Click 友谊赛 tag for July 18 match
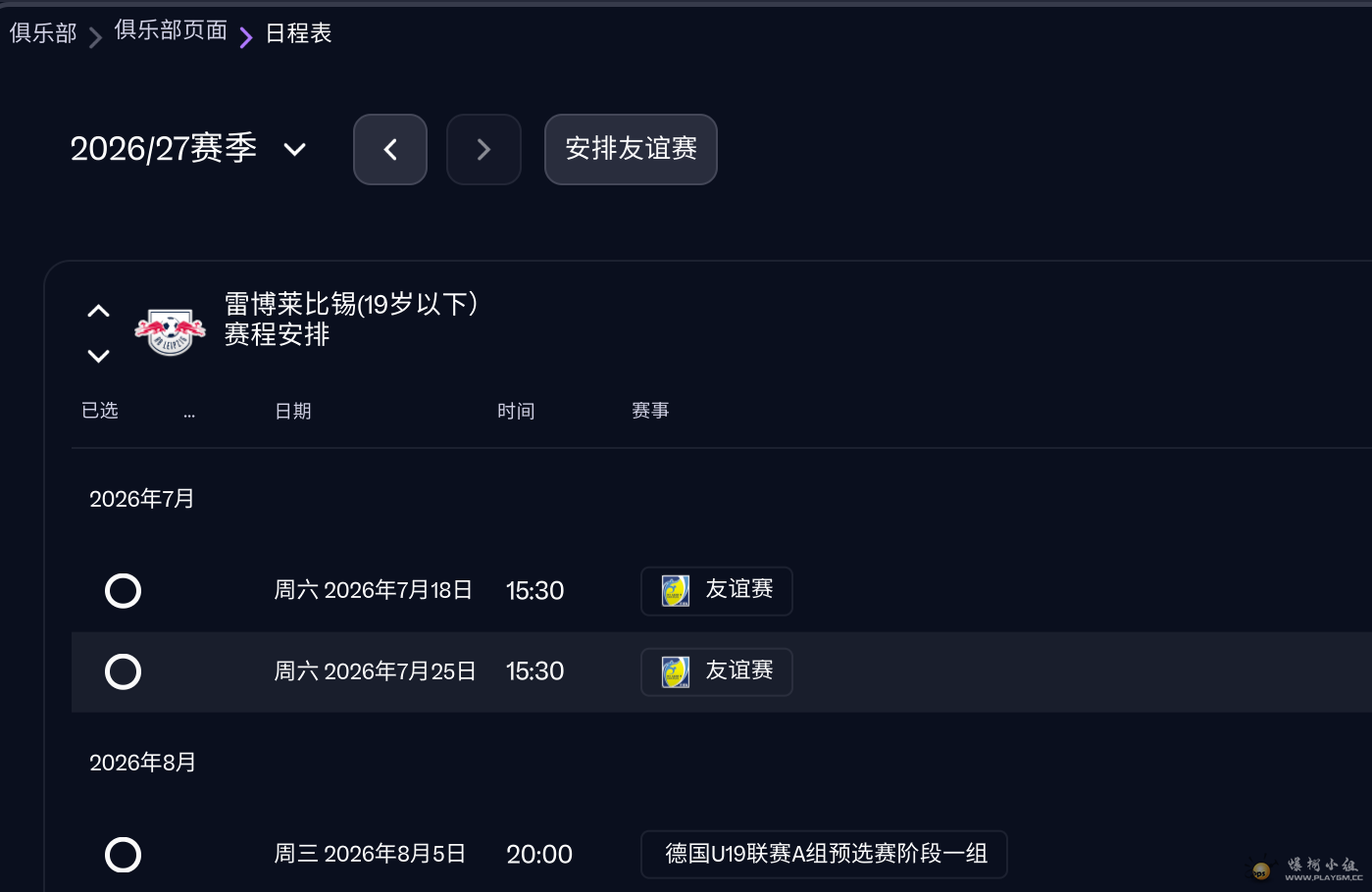The width and height of the screenshot is (1372, 892). (739, 590)
